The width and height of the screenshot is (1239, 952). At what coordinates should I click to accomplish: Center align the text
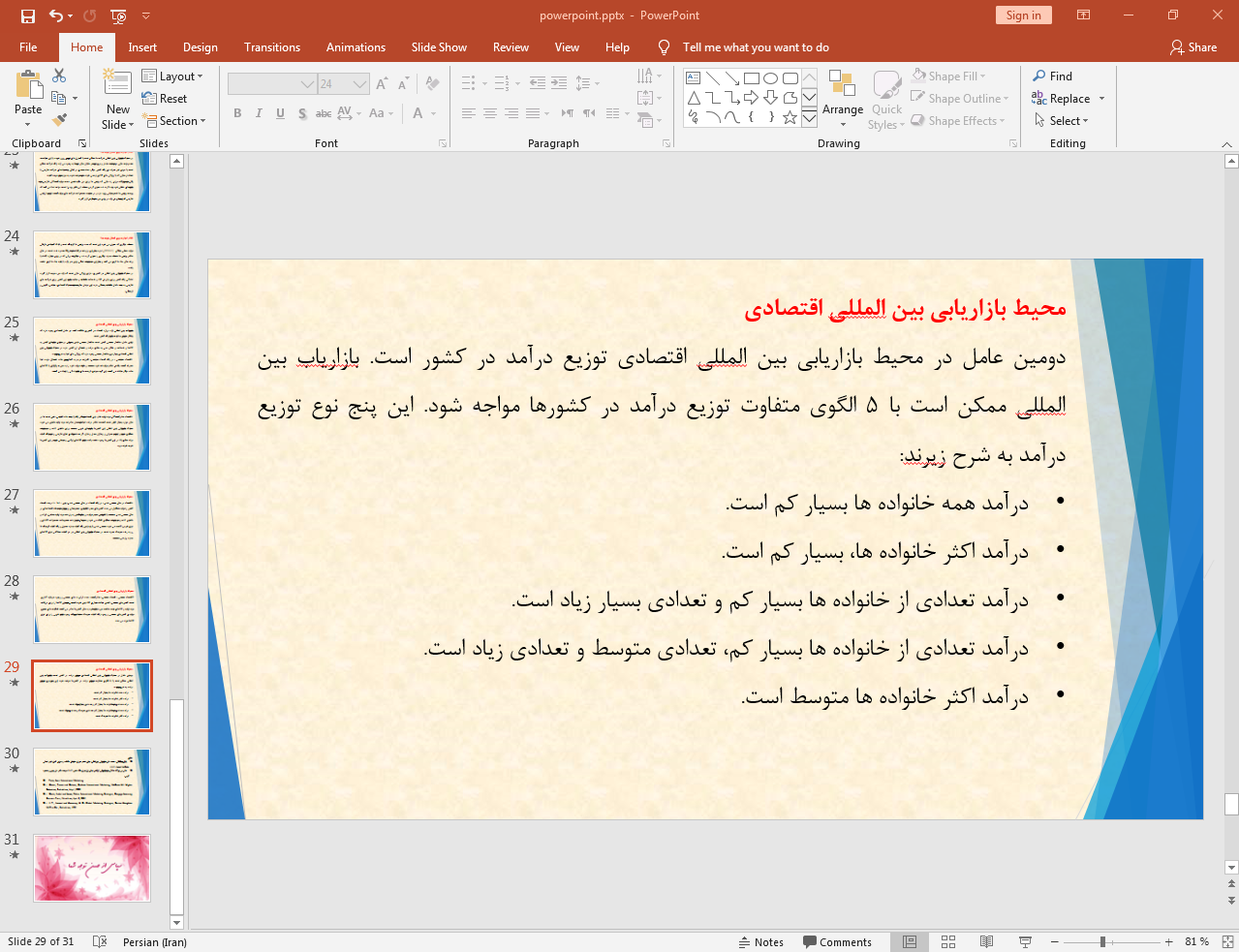pyautogui.click(x=490, y=113)
